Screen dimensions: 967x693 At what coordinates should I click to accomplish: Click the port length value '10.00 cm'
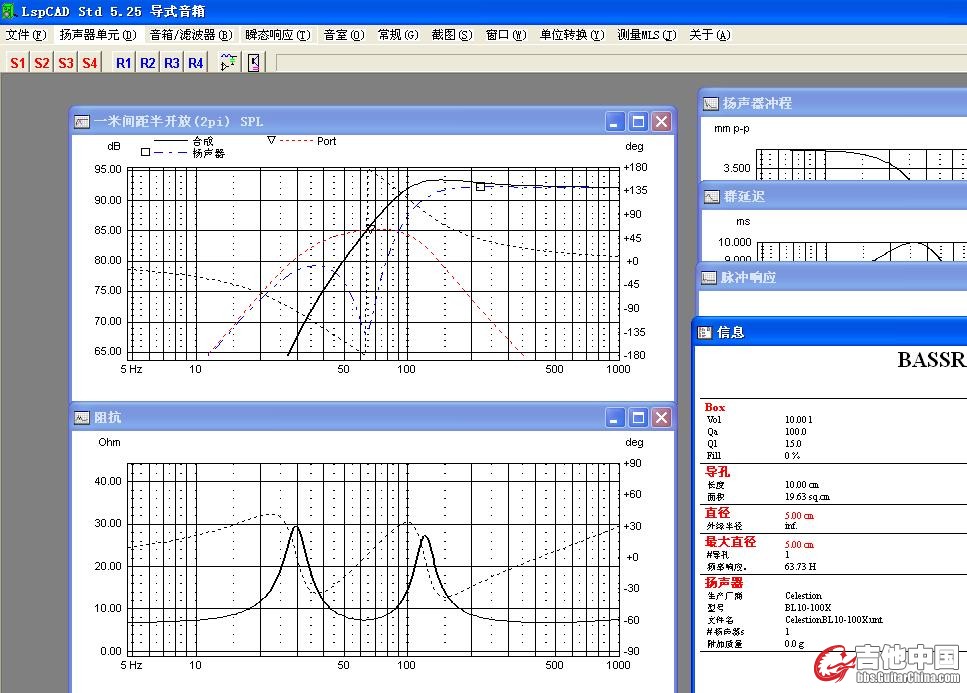pyautogui.click(x=802, y=485)
